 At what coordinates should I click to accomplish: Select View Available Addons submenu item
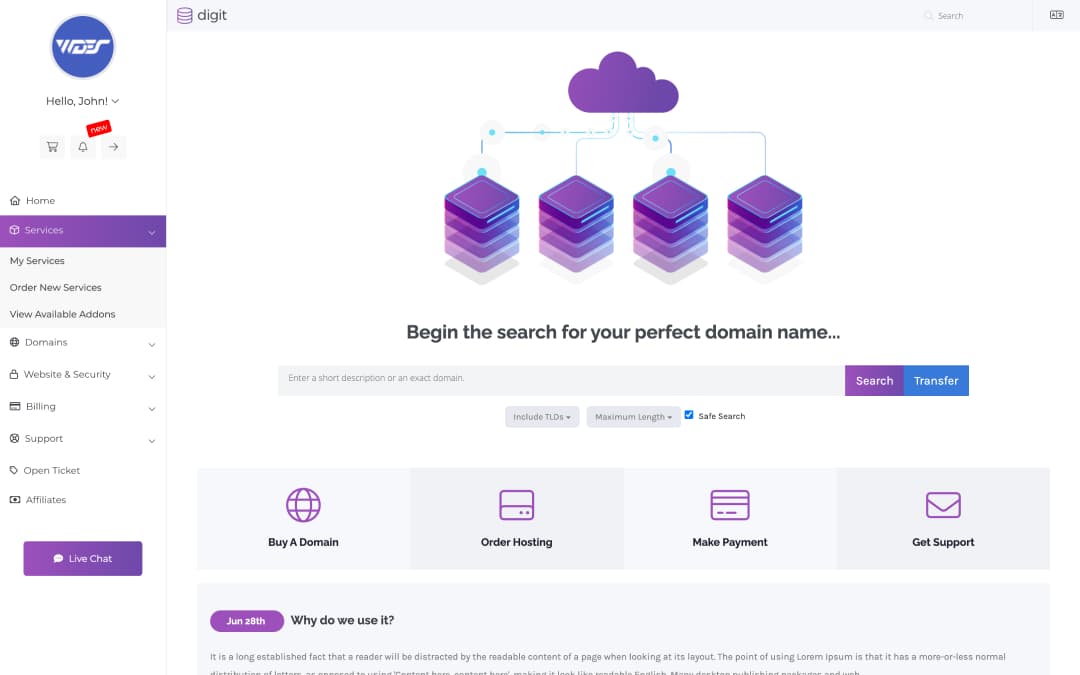(63, 314)
